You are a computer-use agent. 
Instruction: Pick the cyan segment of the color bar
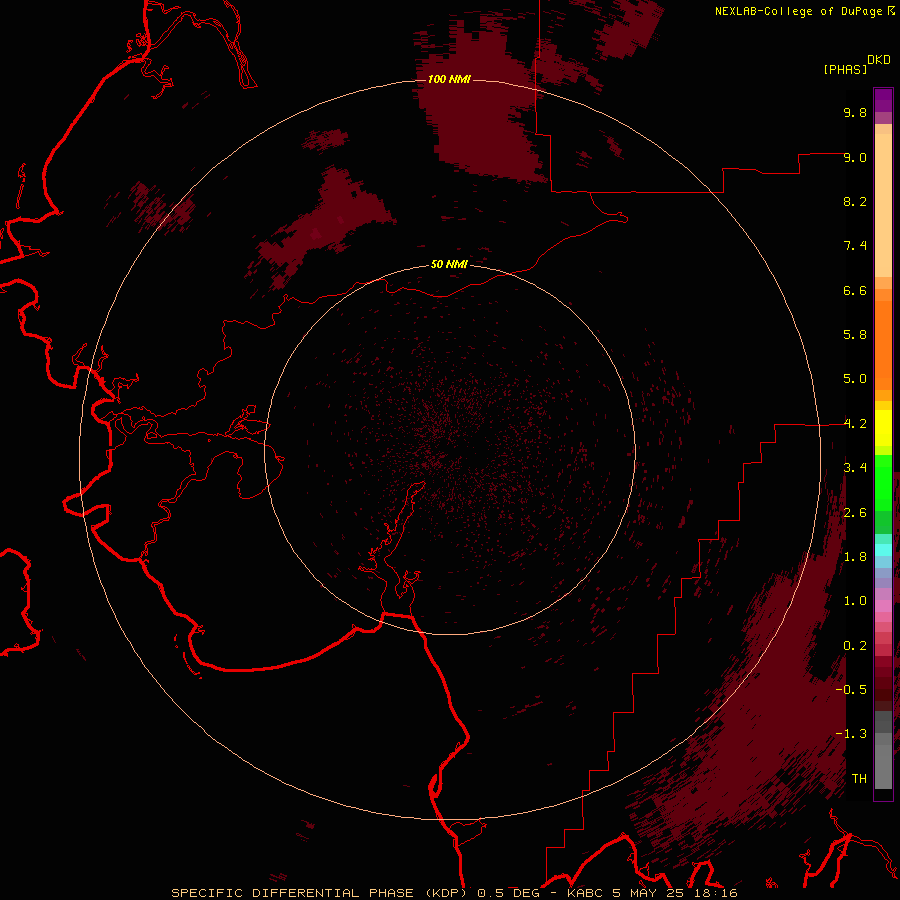tap(883, 550)
